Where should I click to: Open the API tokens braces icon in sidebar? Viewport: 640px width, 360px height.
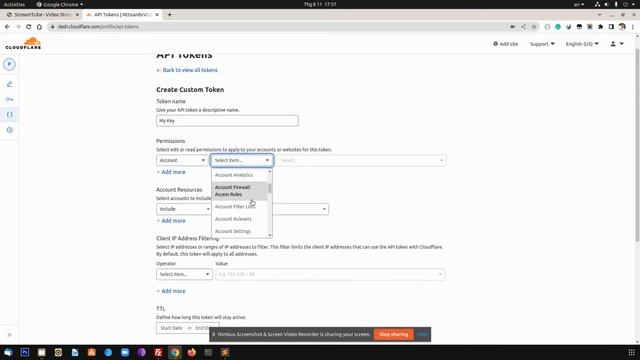coord(9,115)
